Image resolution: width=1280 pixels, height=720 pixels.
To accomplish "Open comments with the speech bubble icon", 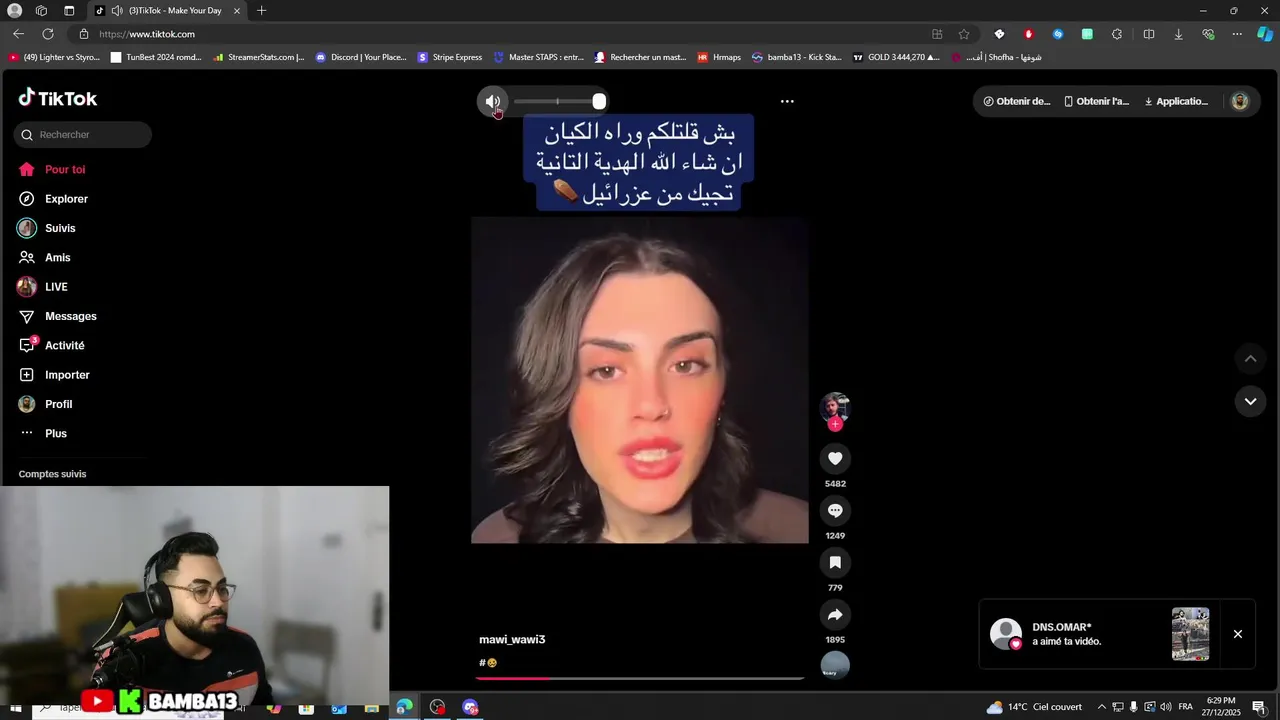I will (x=835, y=510).
